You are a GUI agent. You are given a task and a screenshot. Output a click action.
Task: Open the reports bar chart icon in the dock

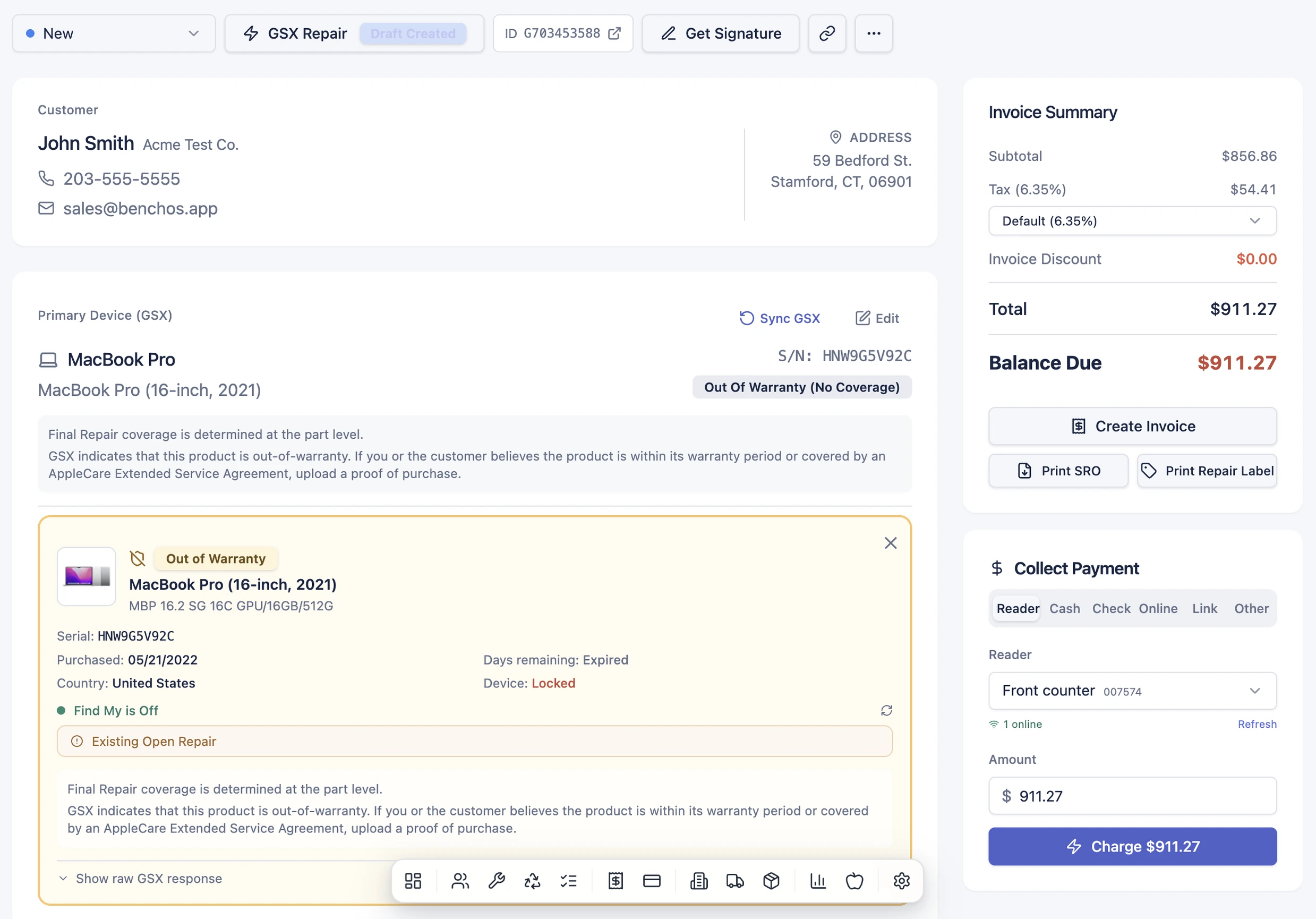[x=818, y=881]
